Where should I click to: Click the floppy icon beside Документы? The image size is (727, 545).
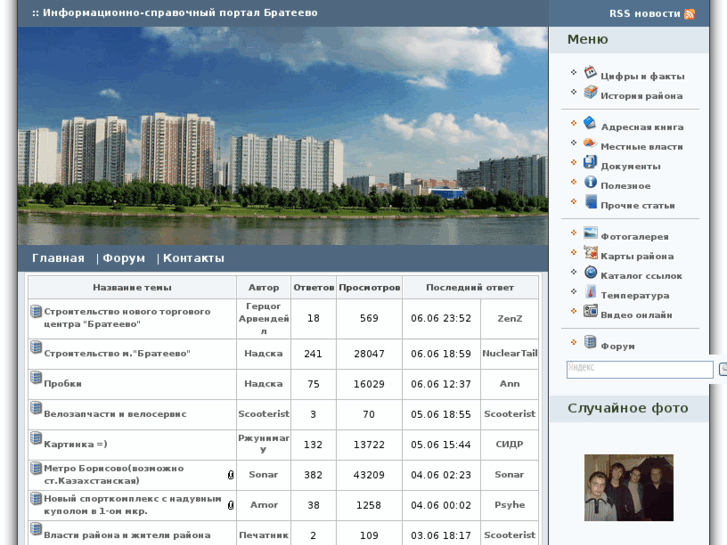click(590, 162)
